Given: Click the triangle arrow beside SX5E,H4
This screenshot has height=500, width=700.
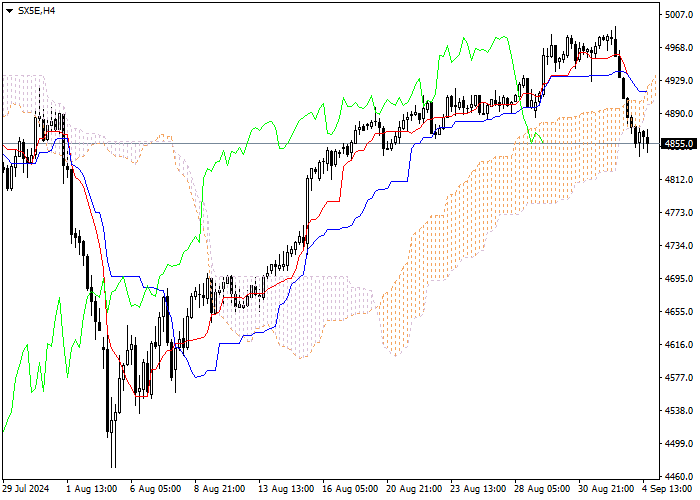Looking at the screenshot, I should (9, 11).
